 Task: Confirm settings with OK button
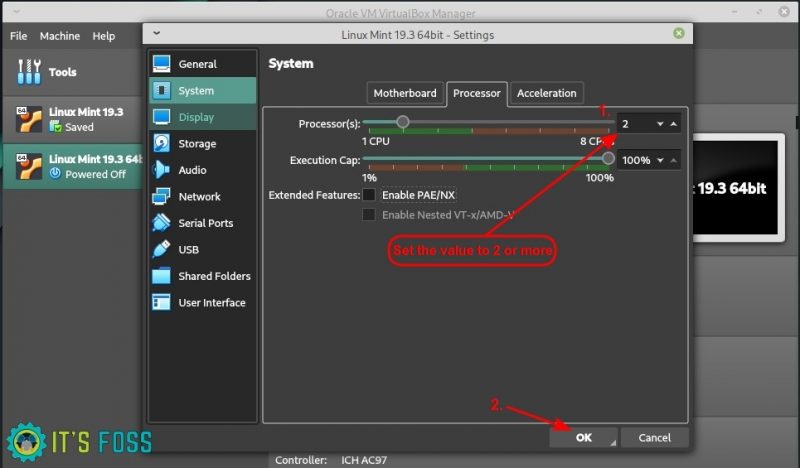pos(584,437)
